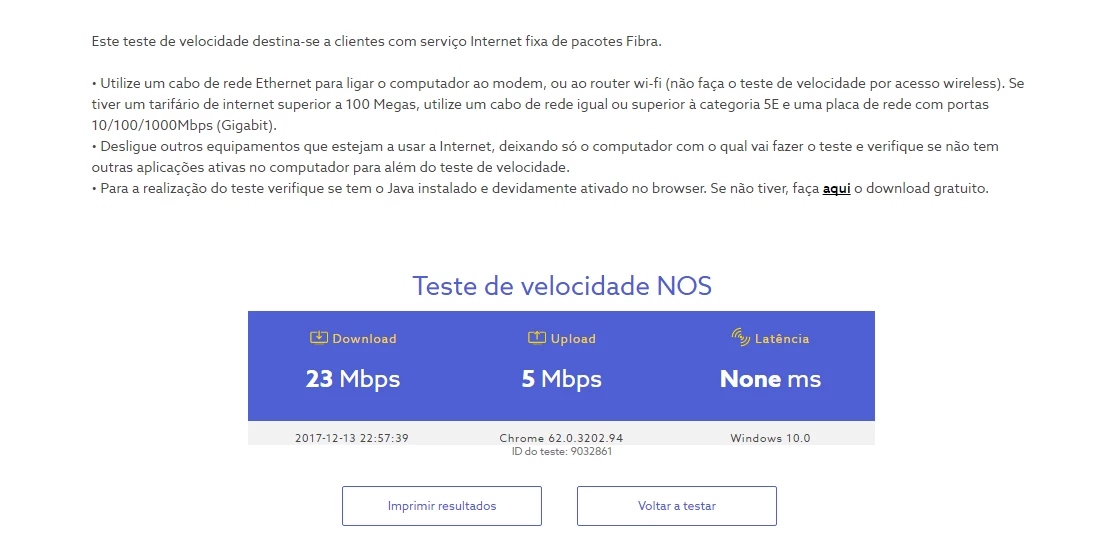The image size is (1100, 558).
Task: Click the intro sentence about Fibra packages
Action: pyautogui.click(x=376, y=42)
